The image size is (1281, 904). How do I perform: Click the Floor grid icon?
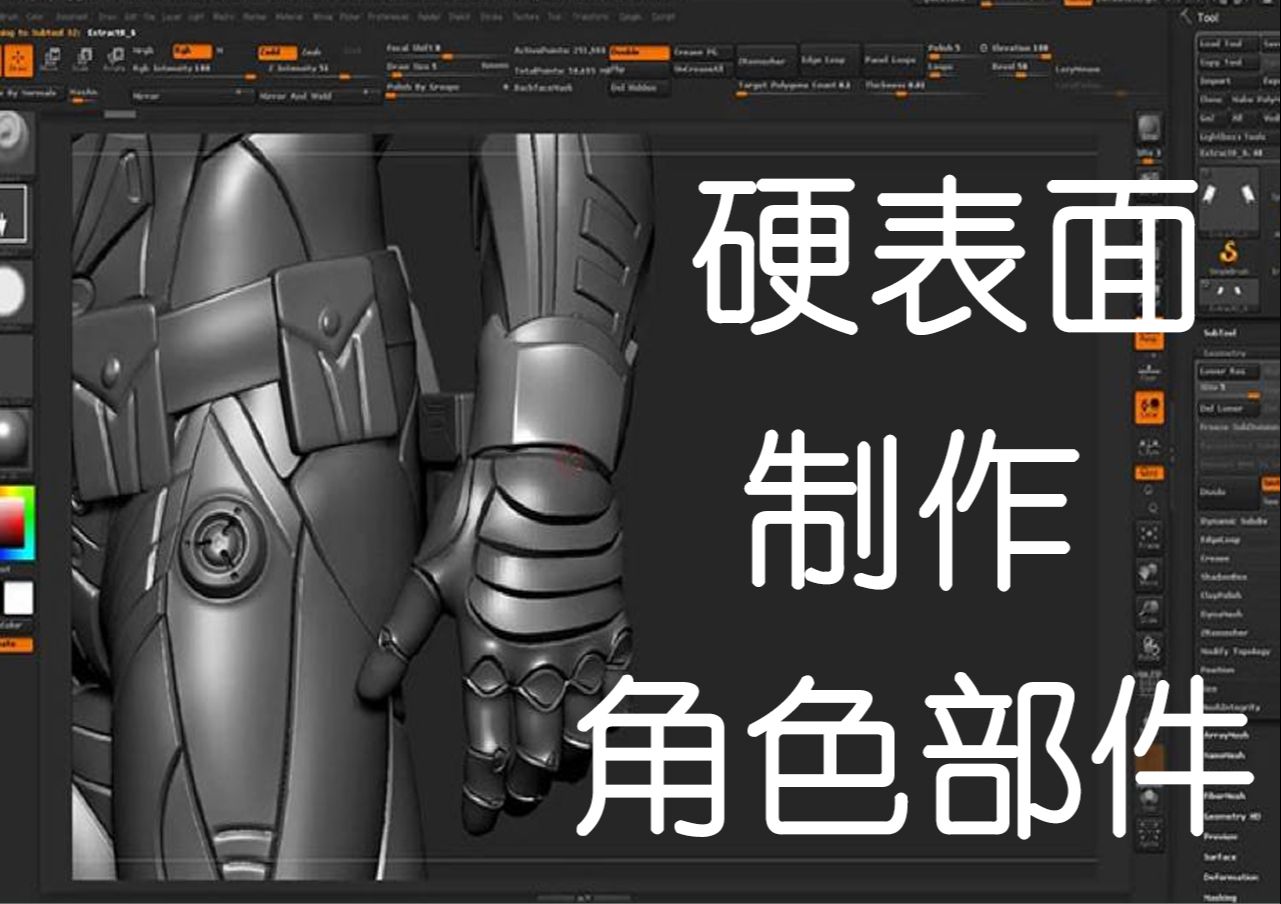pyautogui.click(x=1149, y=371)
